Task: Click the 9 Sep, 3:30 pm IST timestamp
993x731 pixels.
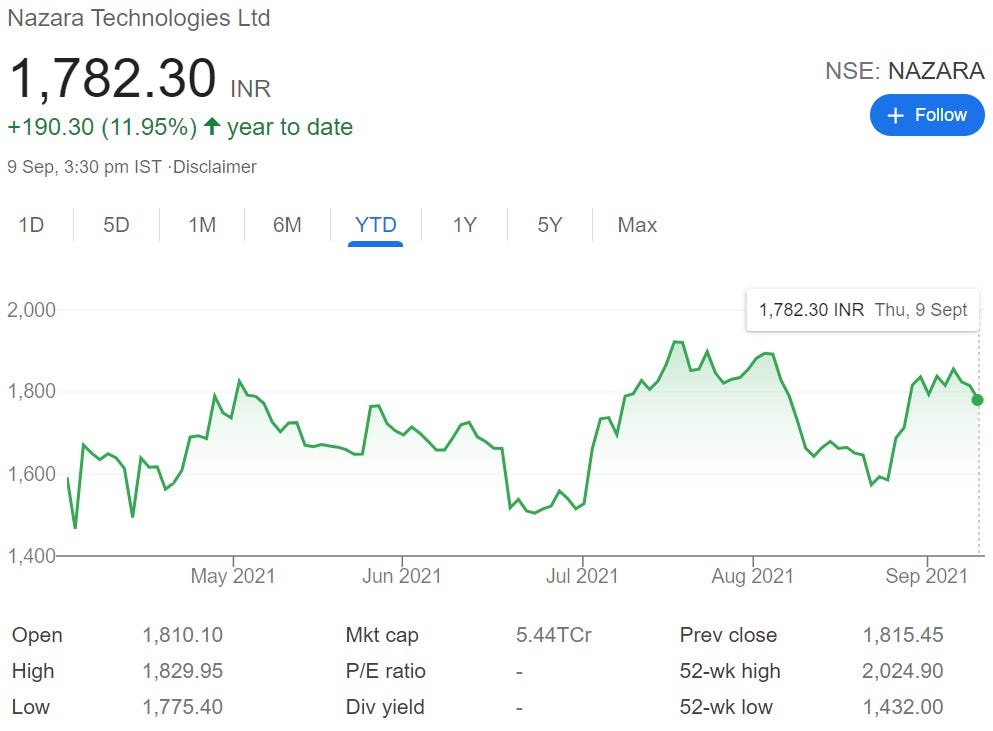Action: pos(84,167)
